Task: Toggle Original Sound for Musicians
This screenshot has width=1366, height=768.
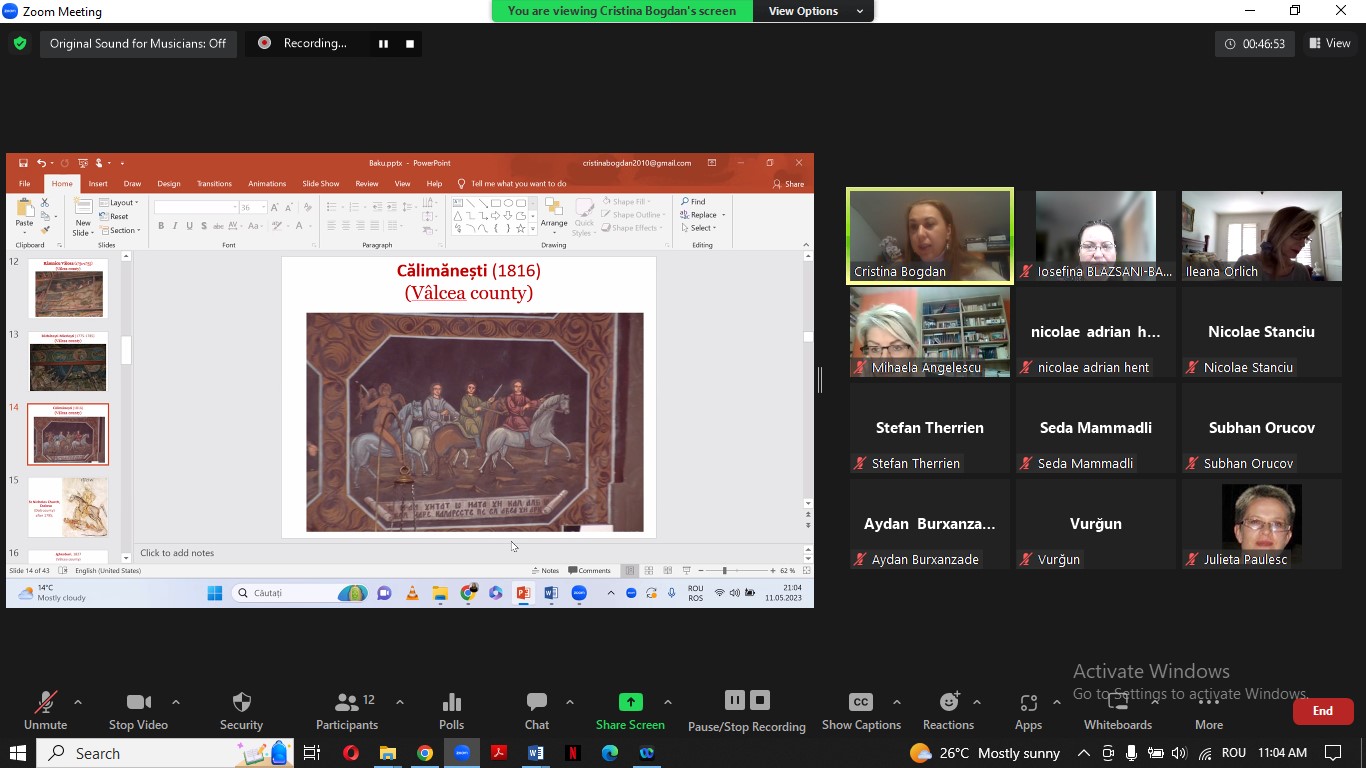Action: click(x=138, y=43)
